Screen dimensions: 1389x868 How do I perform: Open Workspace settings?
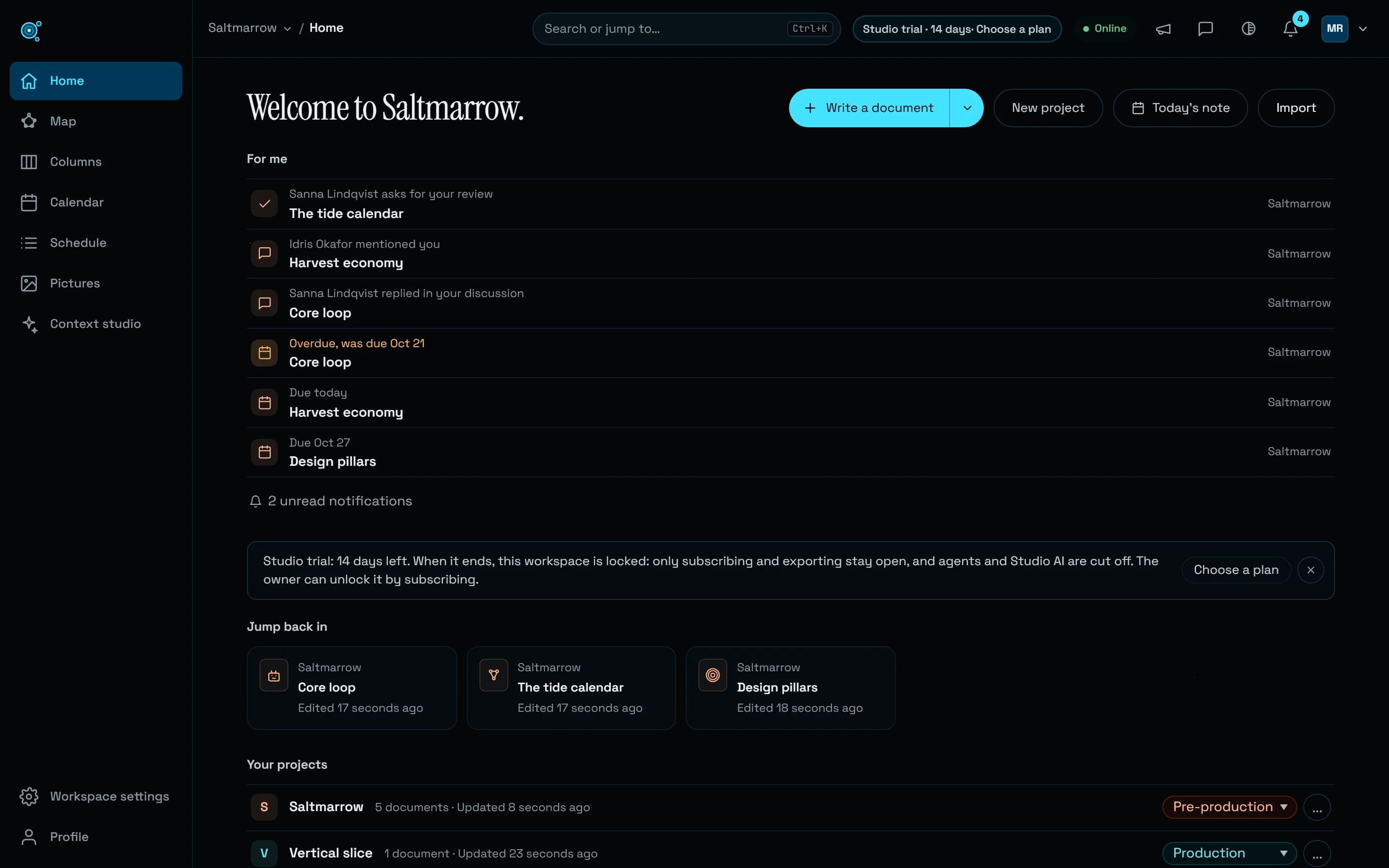96,796
